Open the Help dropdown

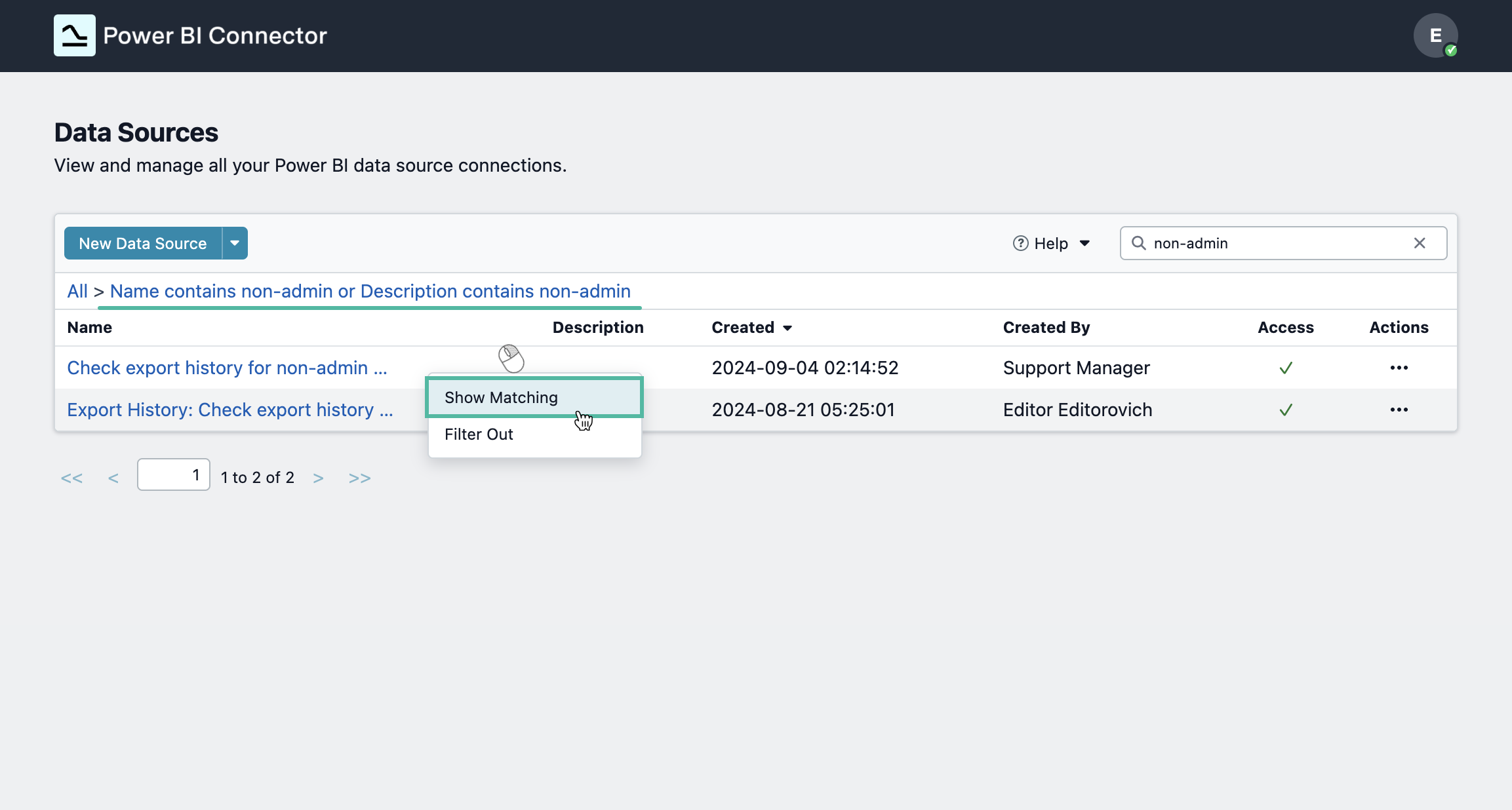(x=1052, y=243)
